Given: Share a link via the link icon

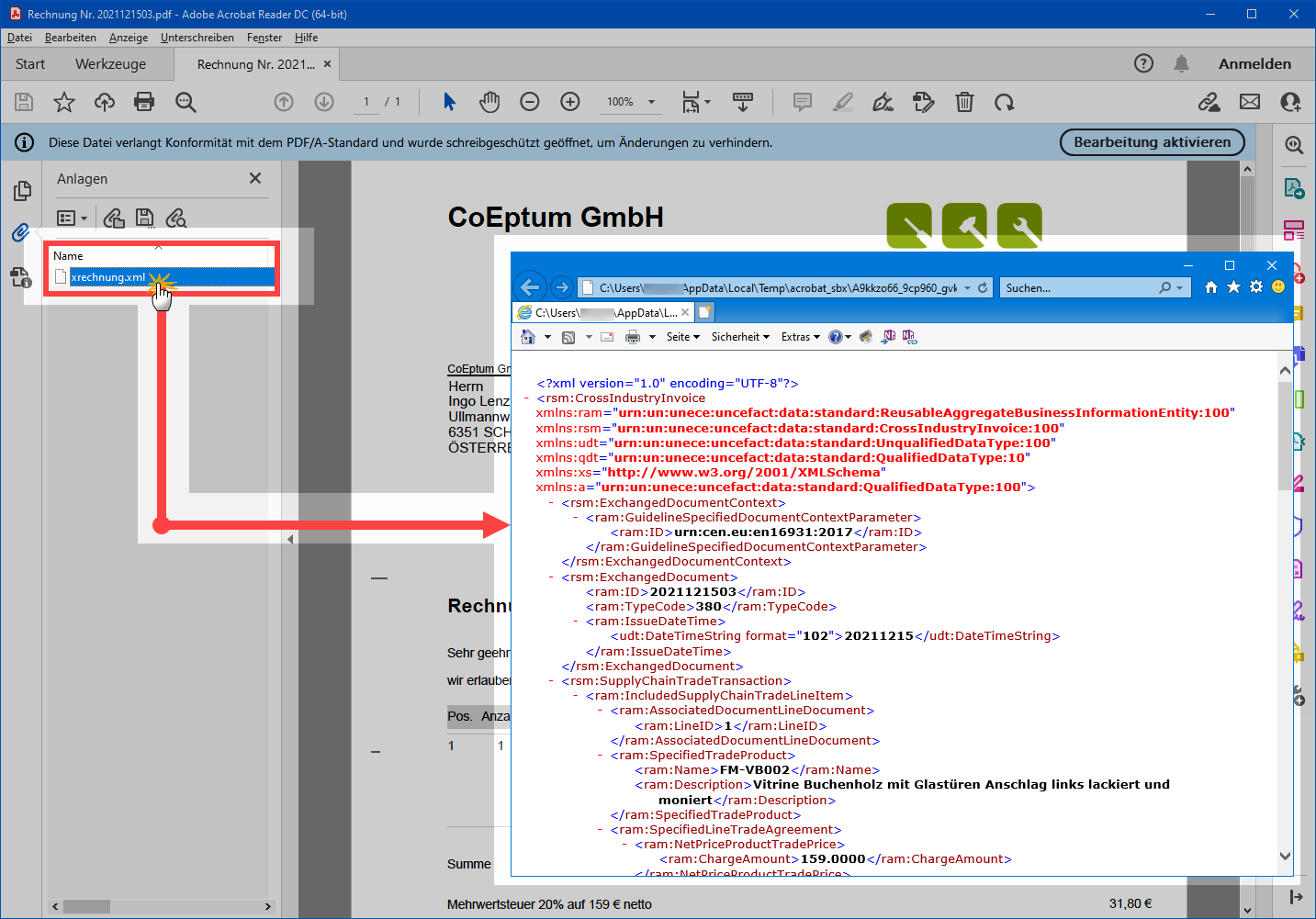Looking at the screenshot, I should (x=1209, y=102).
